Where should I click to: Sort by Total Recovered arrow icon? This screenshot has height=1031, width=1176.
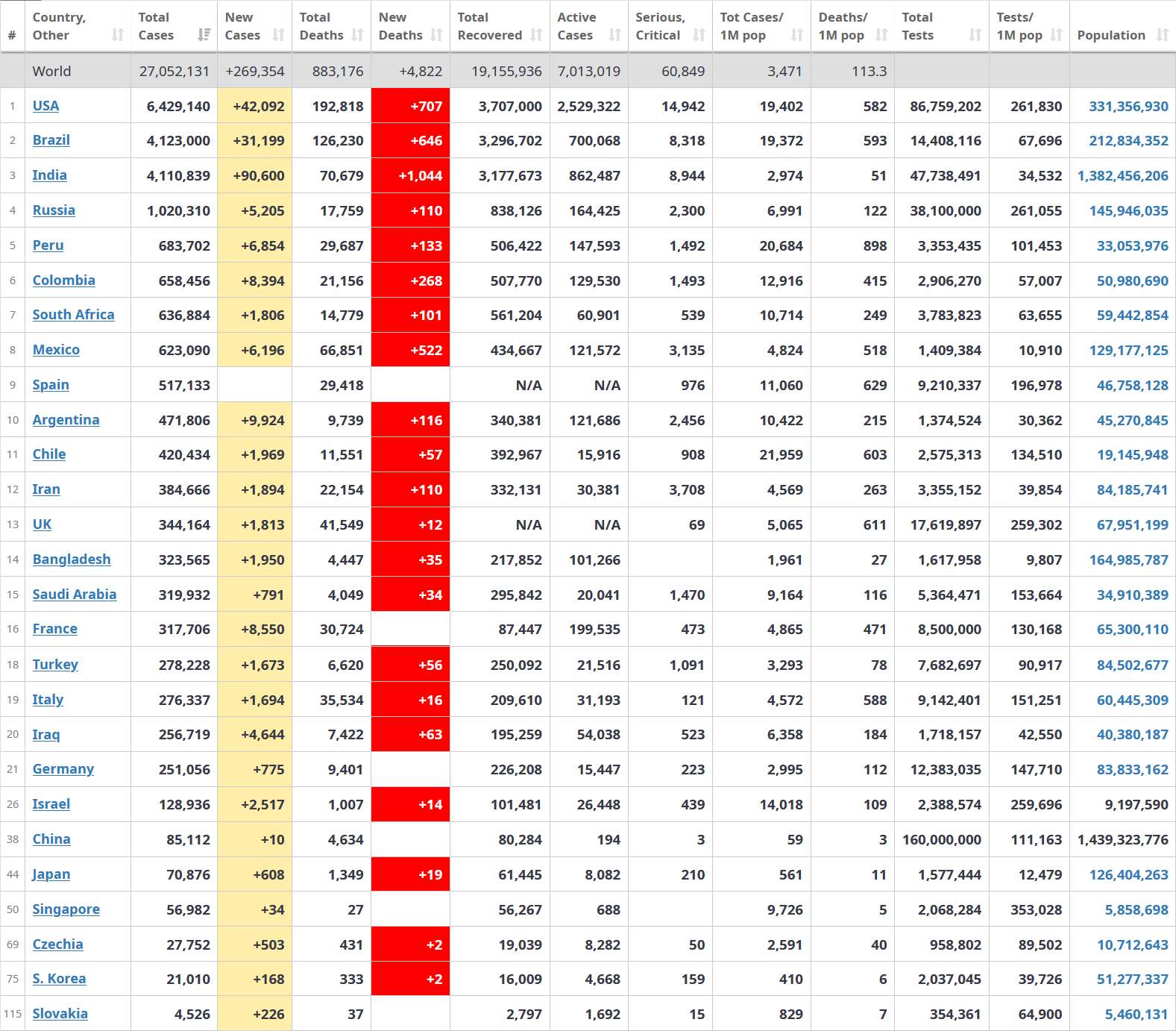536,35
